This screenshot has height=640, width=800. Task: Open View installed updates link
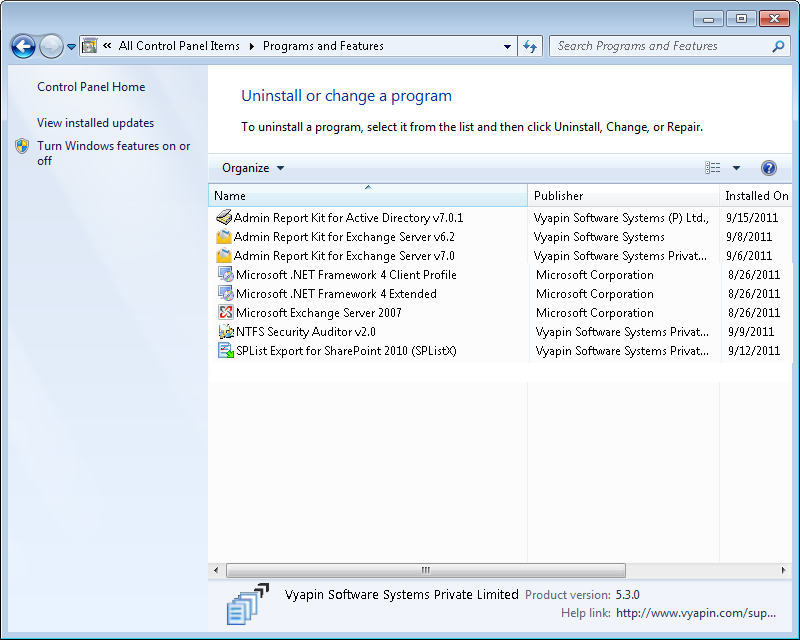[x=95, y=123]
